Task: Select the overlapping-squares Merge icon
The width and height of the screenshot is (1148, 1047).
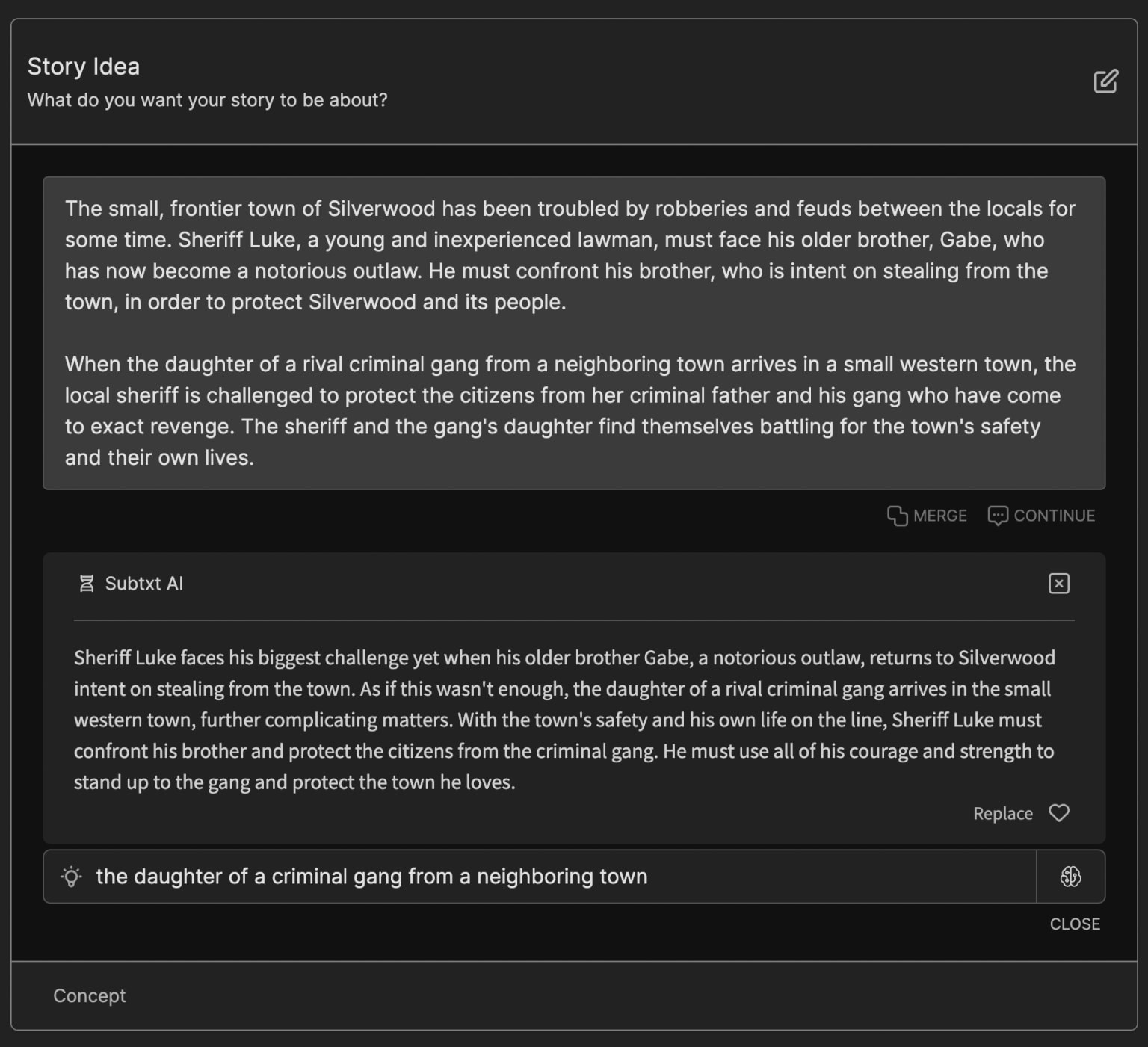Action: [x=898, y=515]
